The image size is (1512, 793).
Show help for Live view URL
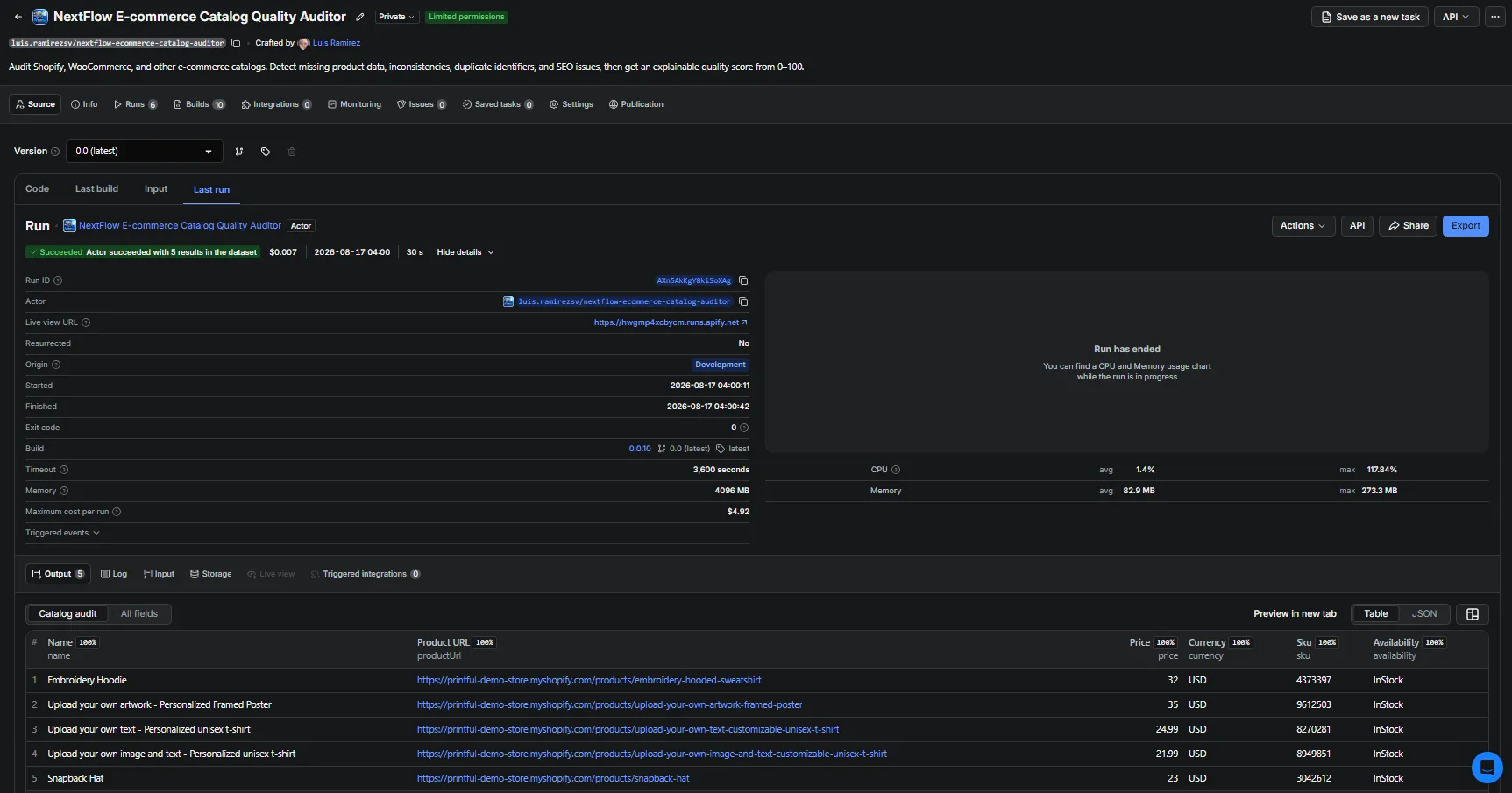86,322
